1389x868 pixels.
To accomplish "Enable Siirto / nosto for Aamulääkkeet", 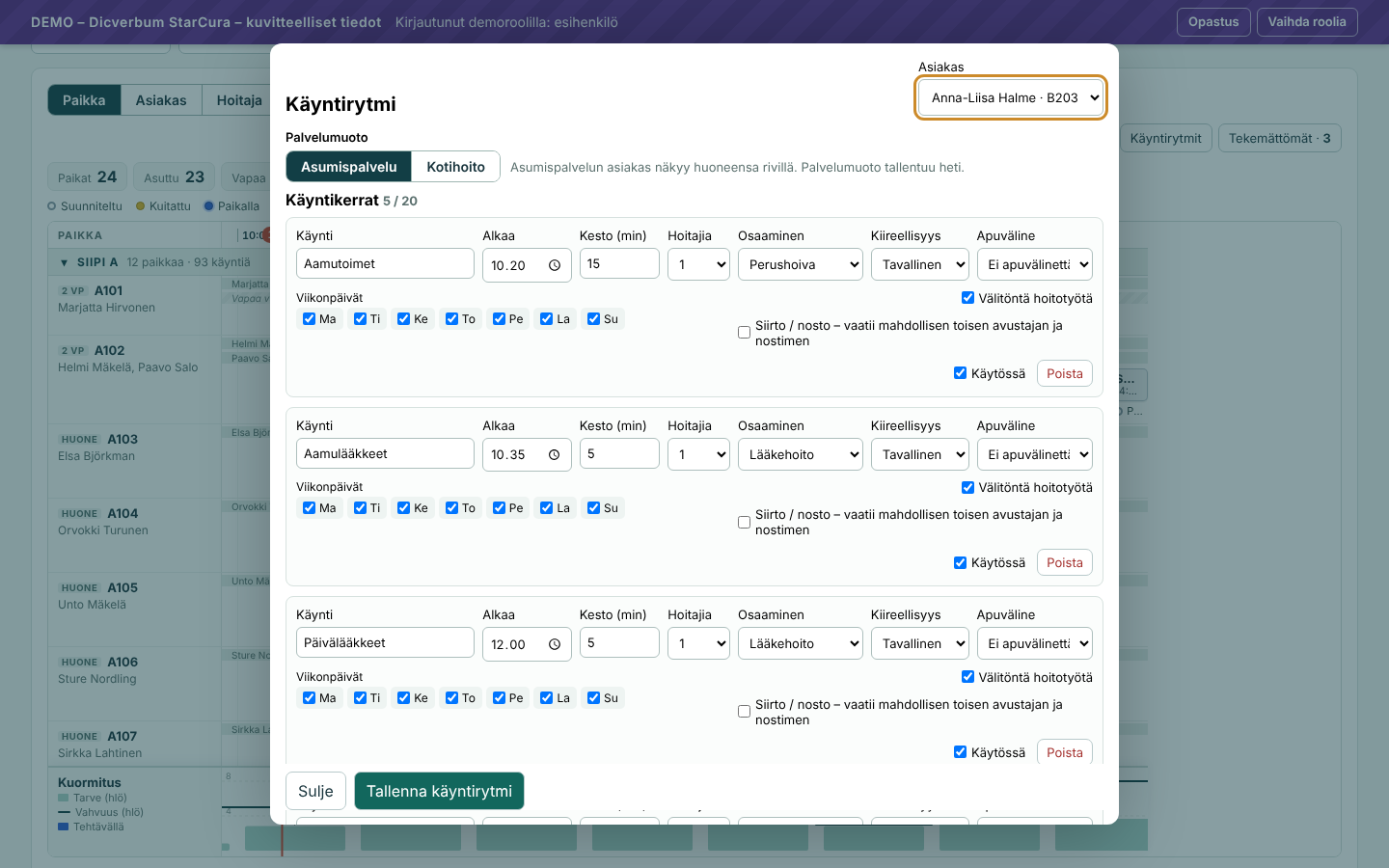I will [744, 523].
